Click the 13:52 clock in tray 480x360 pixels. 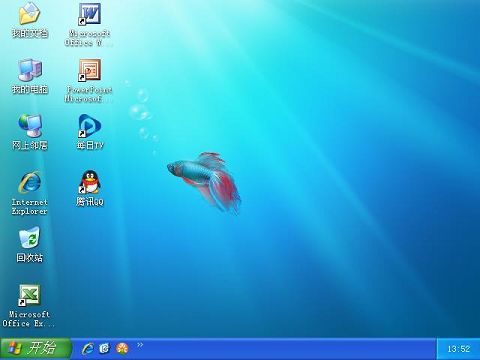(x=459, y=349)
